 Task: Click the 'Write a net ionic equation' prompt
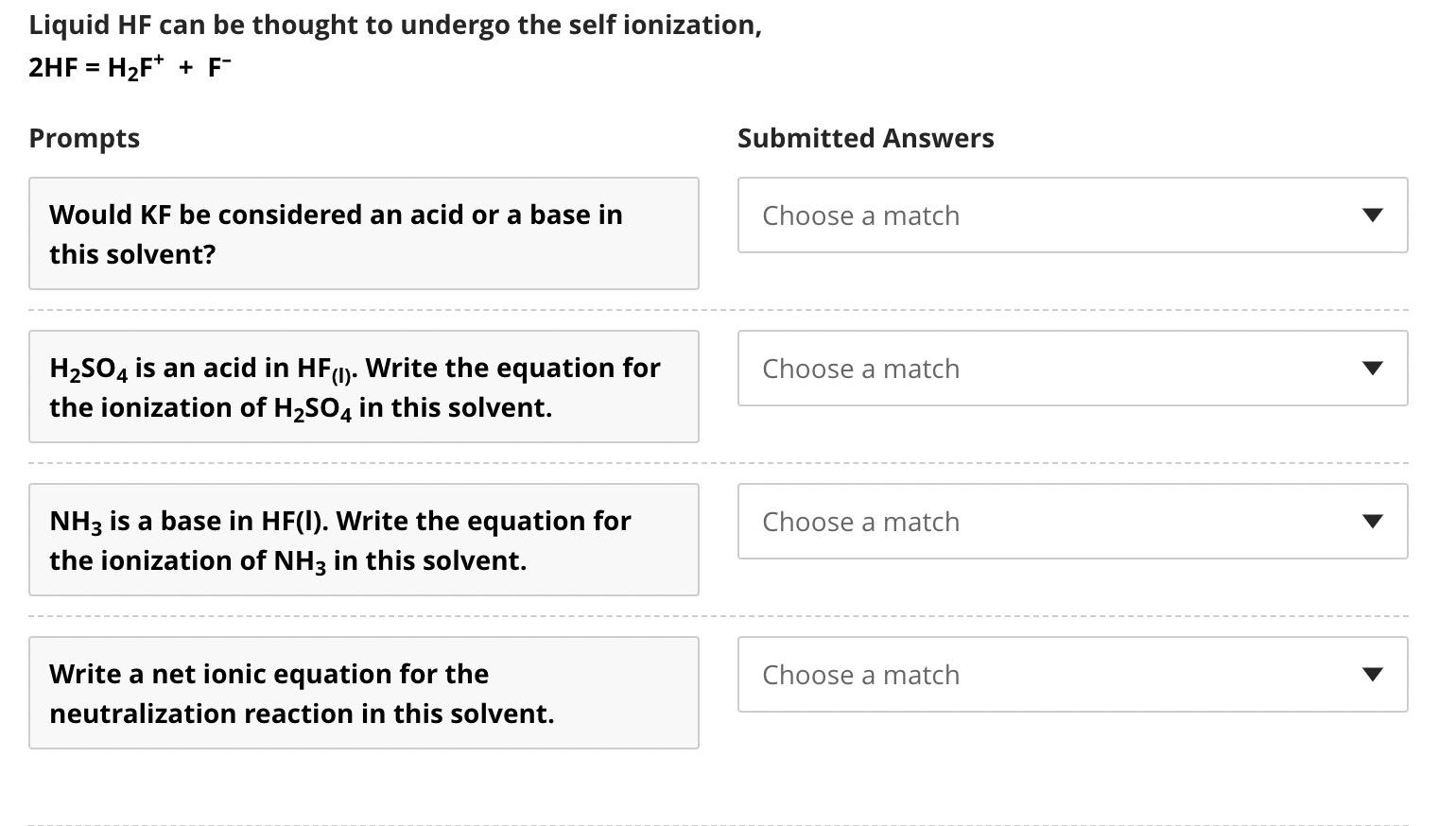click(363, 693)
